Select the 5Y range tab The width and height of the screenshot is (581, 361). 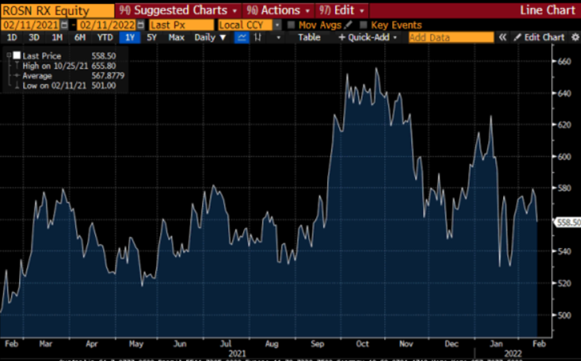pyautogui.click(x=152, y=37)
